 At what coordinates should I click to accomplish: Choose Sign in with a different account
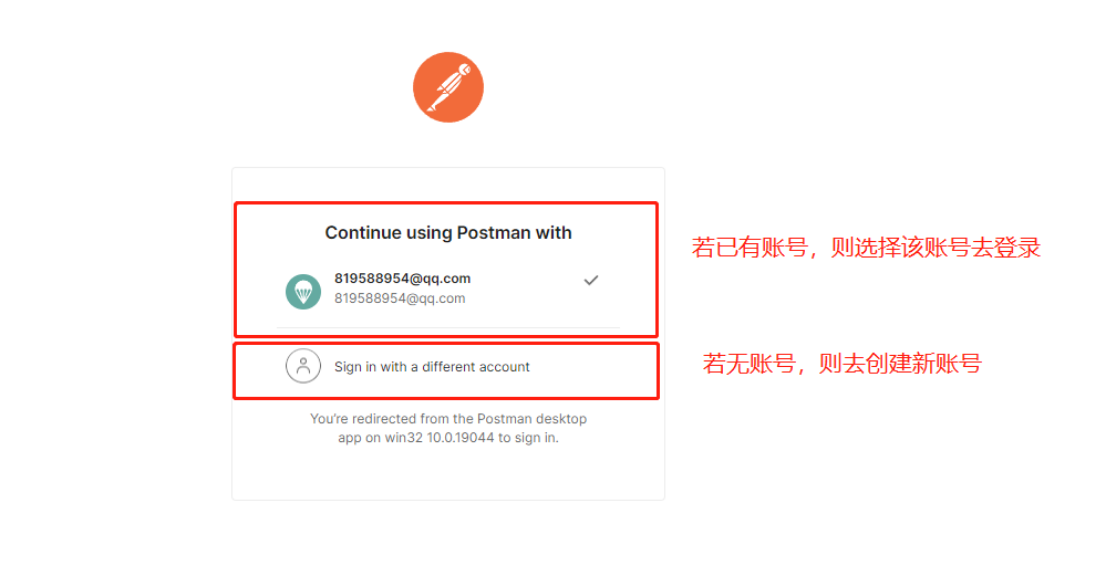click(x=431, y=367)
